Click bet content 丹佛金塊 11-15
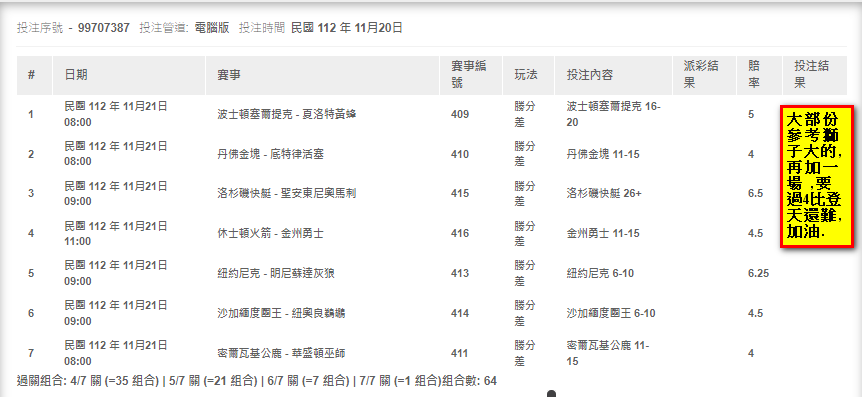The width and height of the screenshot is (862, 397). pyautogui.click(x=603, y=155)
